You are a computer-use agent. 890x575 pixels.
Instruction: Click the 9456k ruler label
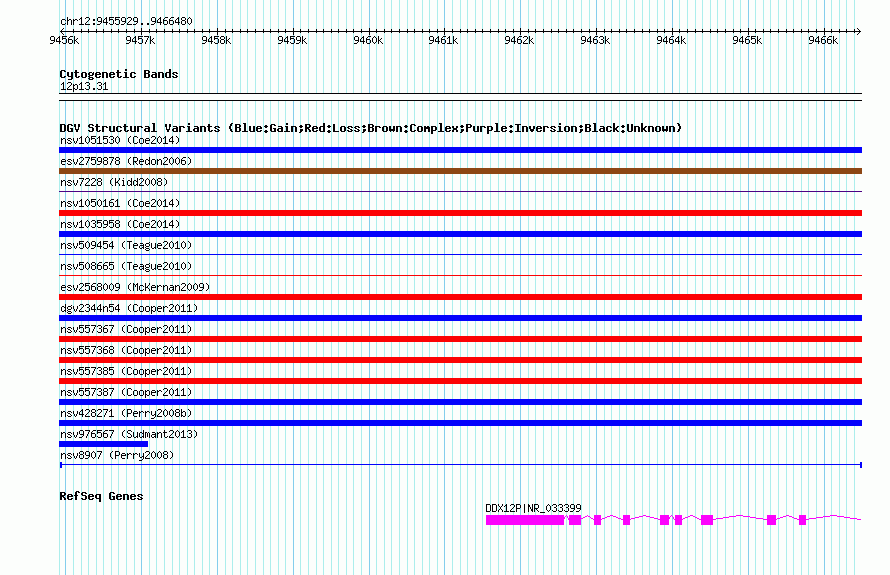64,40
